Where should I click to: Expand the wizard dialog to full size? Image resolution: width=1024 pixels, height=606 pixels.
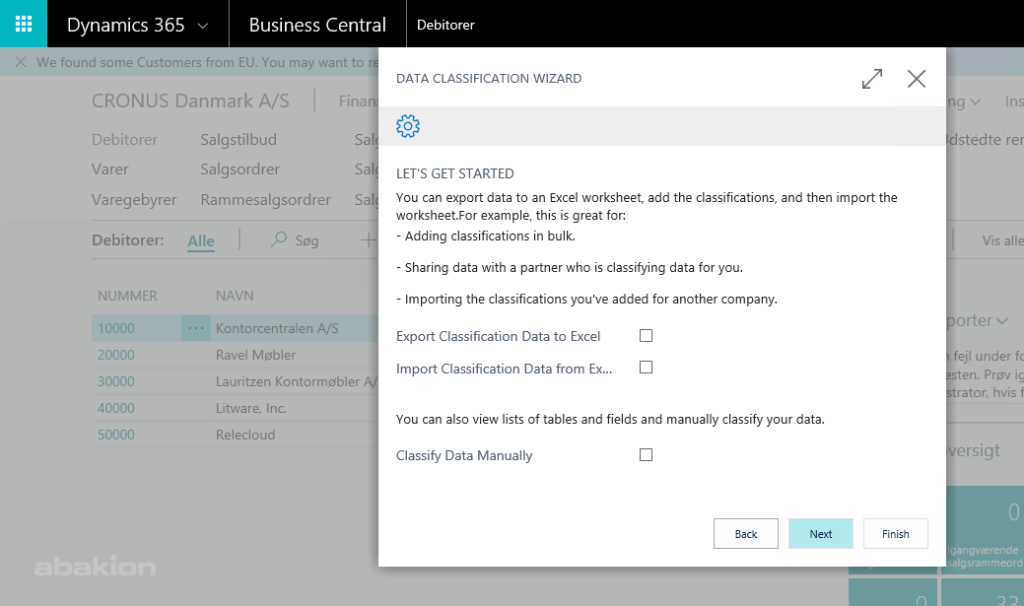(x=872, y=79)
